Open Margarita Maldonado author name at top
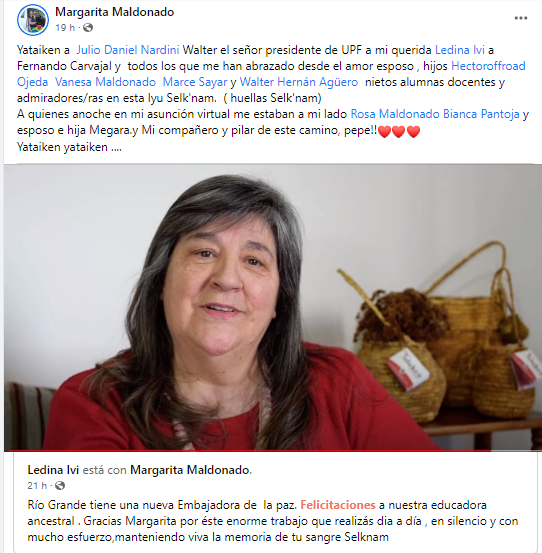The image size is (542, 553). (x=115, y=12)
